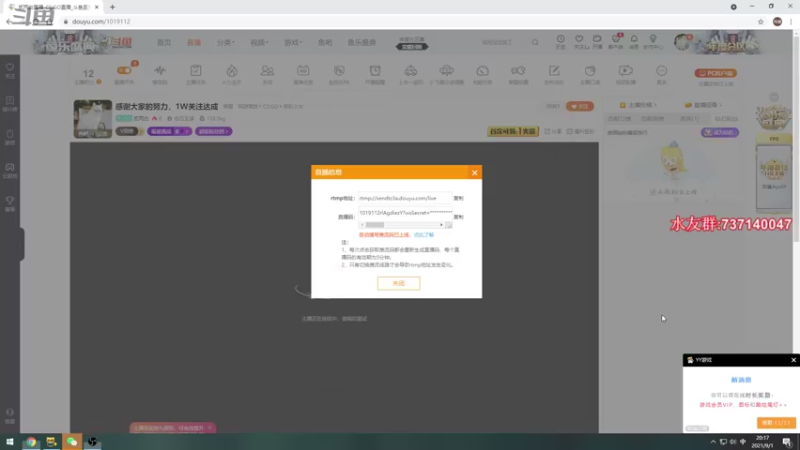Screen dimensions: 800x450
Task: Open the fans two-person toolbar icon
Action: (x=267, y=70)
